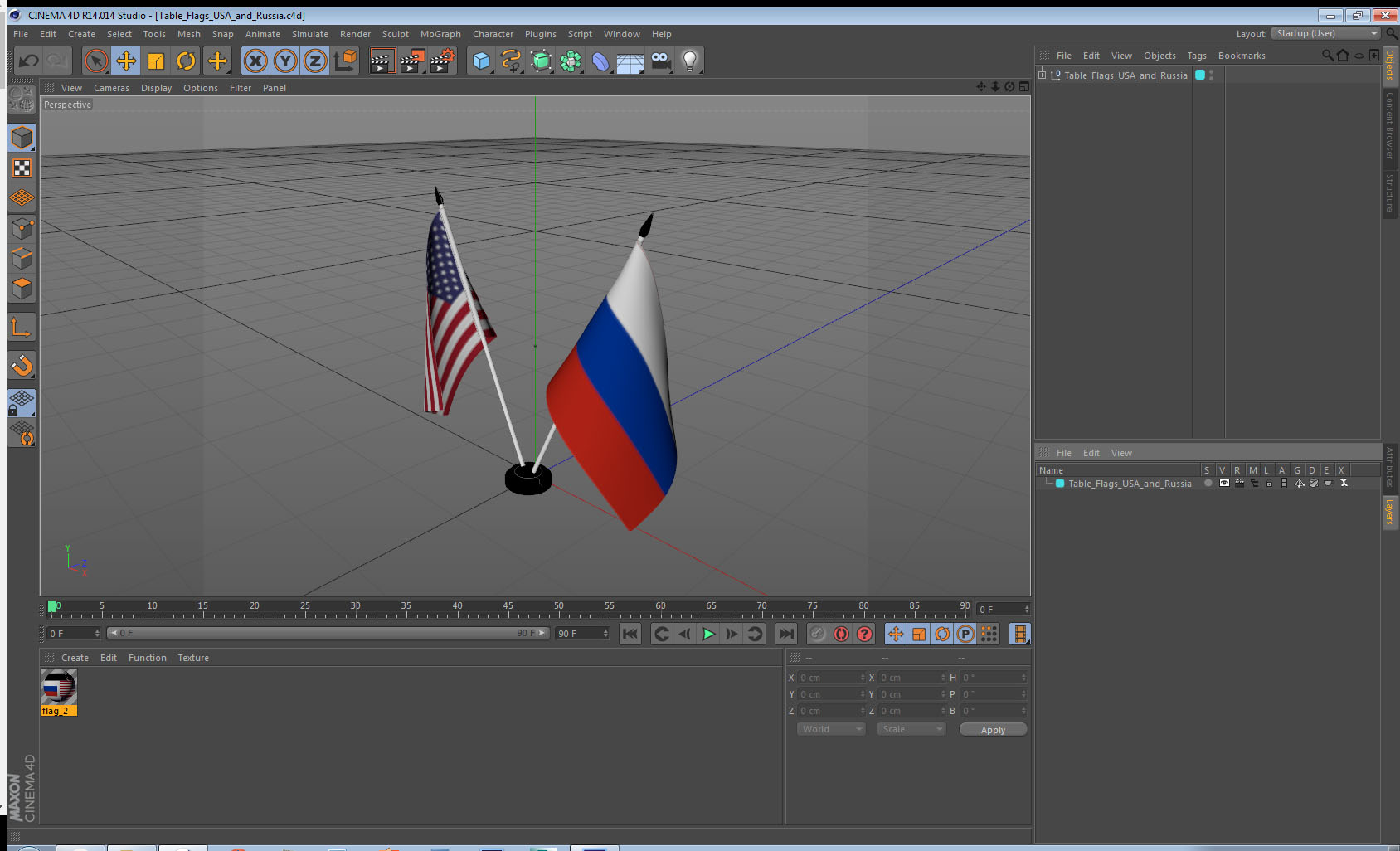Toggle Snap magnet icon

[22, 365]
